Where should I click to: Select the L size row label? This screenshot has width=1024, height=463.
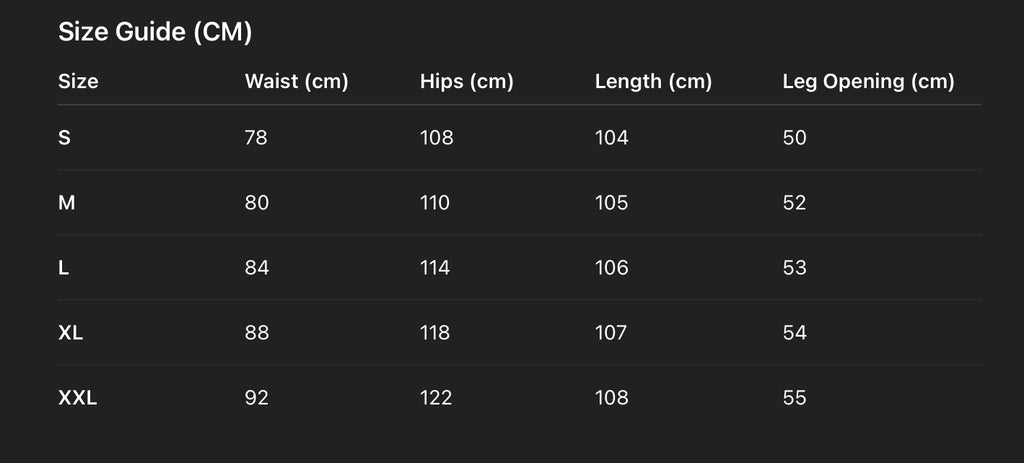point(64,268)
